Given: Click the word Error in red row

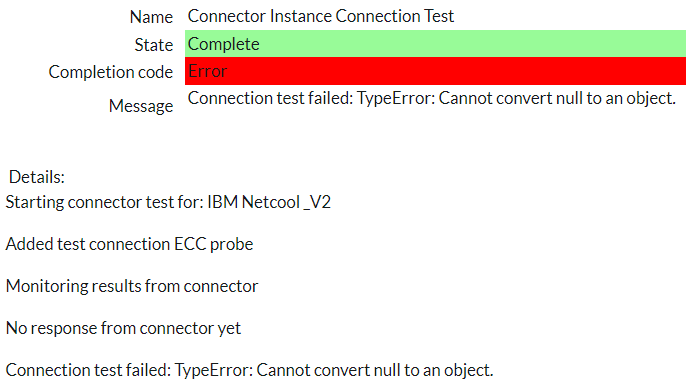Looking at the screenshot, I should 208,71.
